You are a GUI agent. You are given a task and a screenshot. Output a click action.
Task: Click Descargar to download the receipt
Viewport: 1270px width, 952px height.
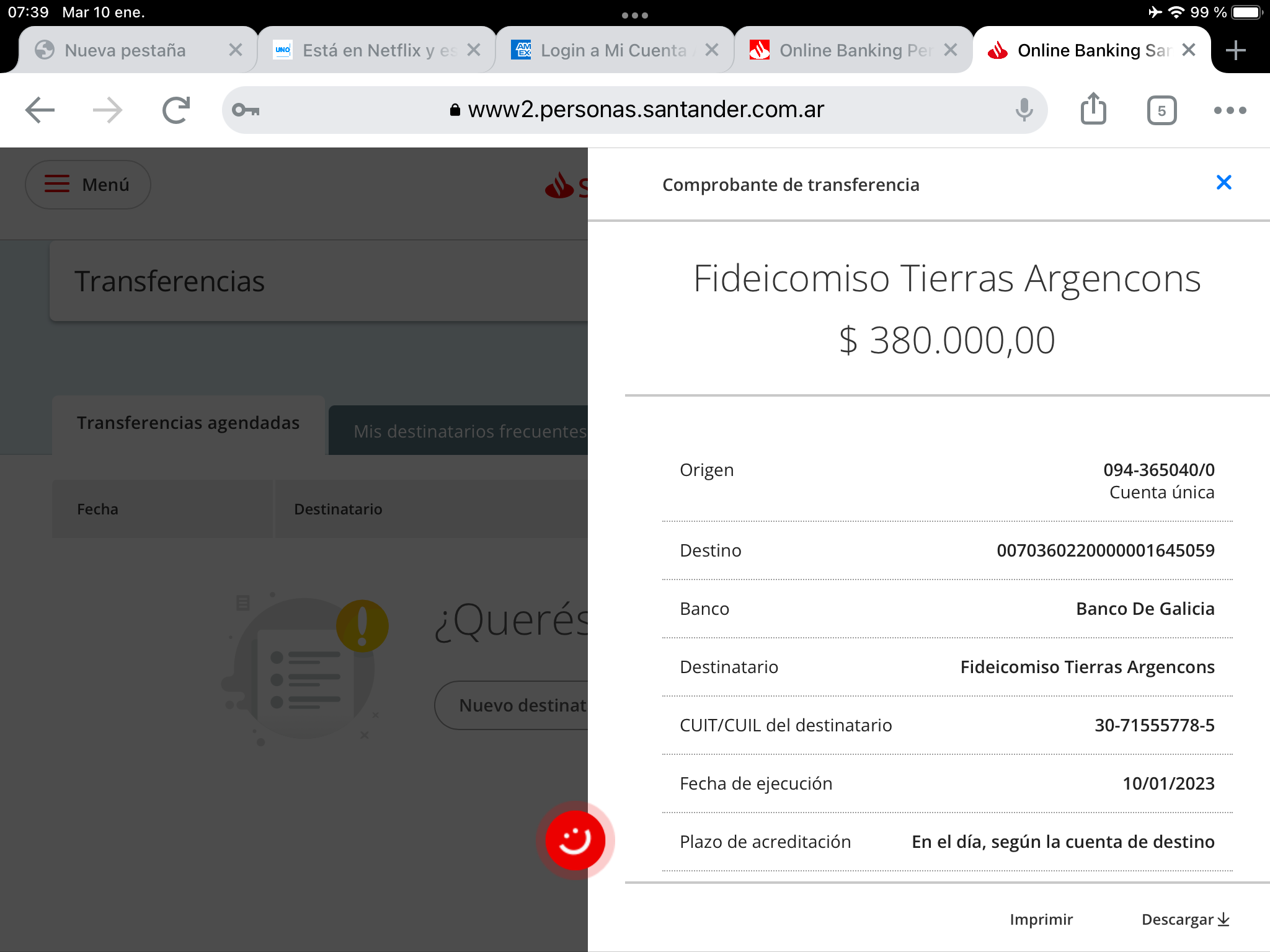1185,919
